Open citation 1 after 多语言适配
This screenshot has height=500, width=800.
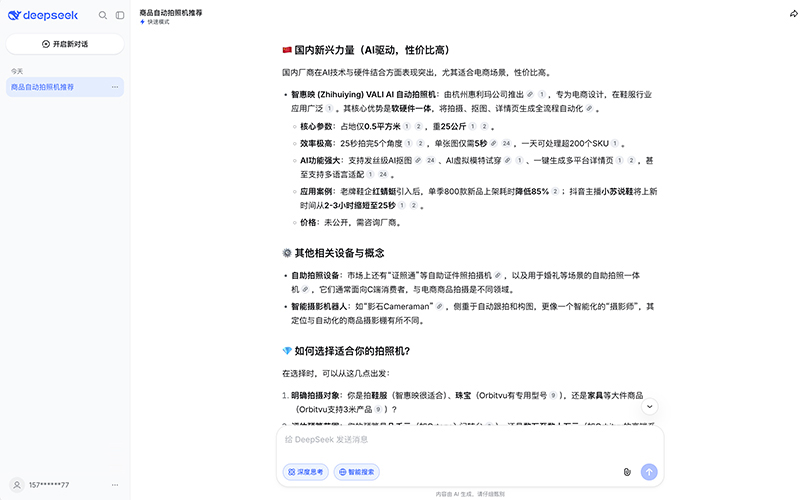point(370,174)
